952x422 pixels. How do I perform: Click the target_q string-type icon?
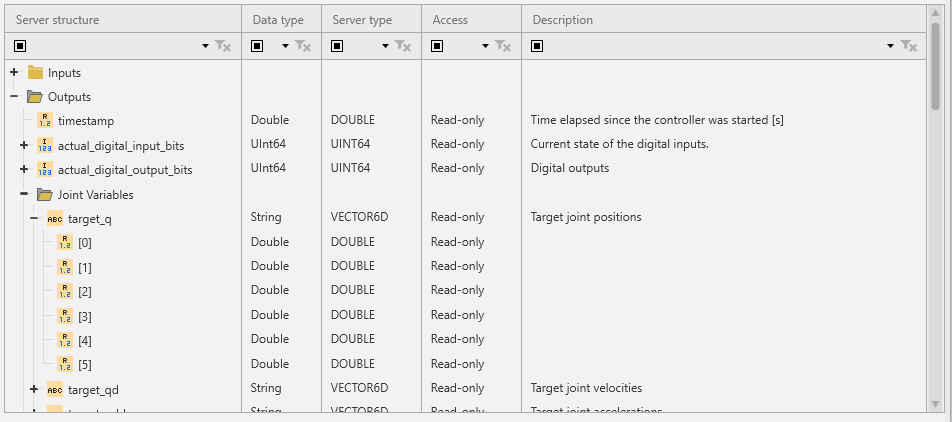(x=55, y=218)
